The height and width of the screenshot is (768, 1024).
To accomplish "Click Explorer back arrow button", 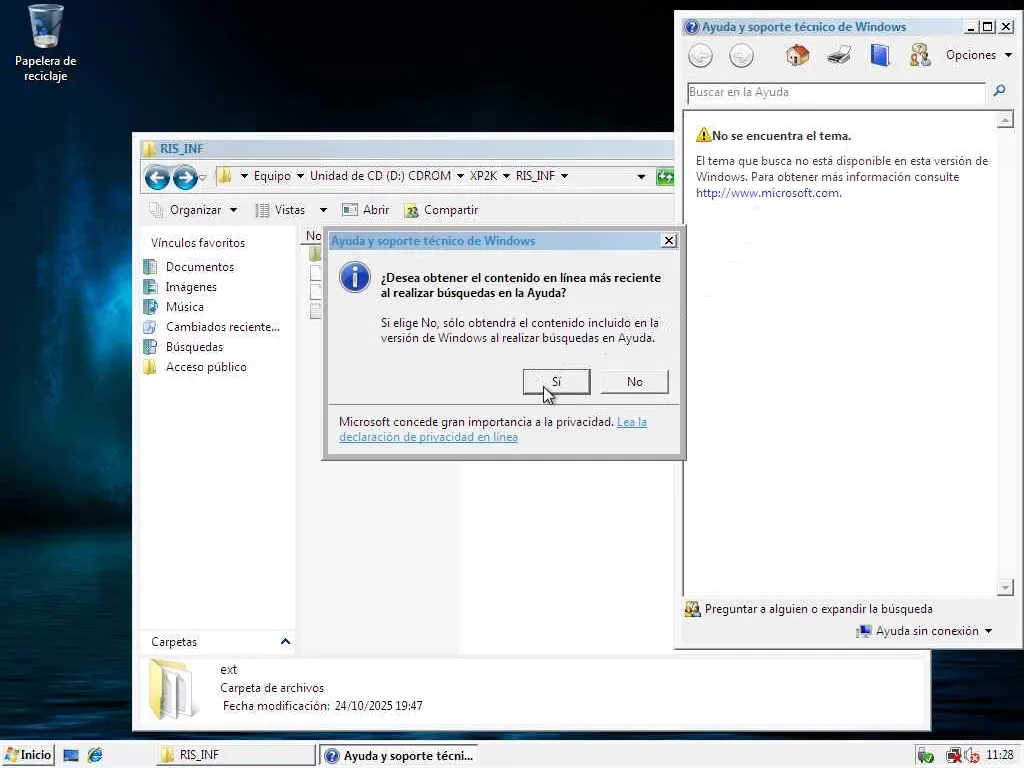I will (x=157, y=177).
